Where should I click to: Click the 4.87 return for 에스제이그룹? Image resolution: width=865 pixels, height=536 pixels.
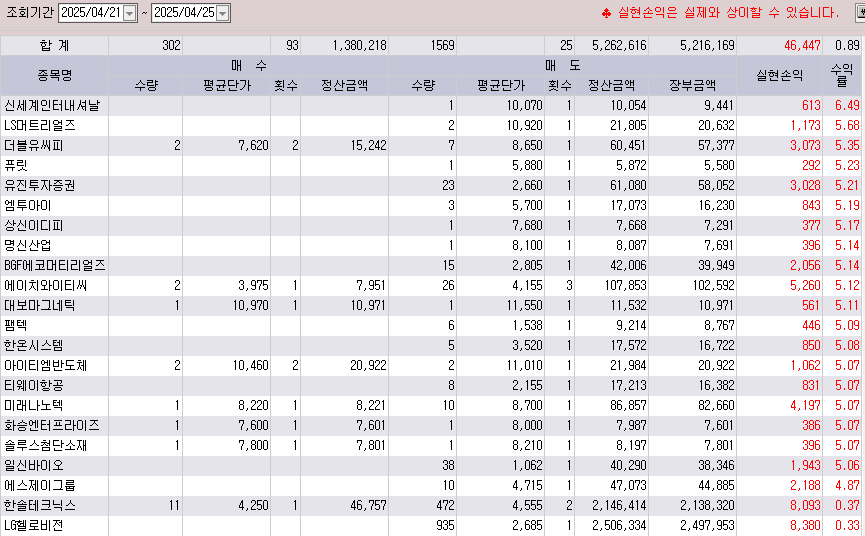pos(847,485)
